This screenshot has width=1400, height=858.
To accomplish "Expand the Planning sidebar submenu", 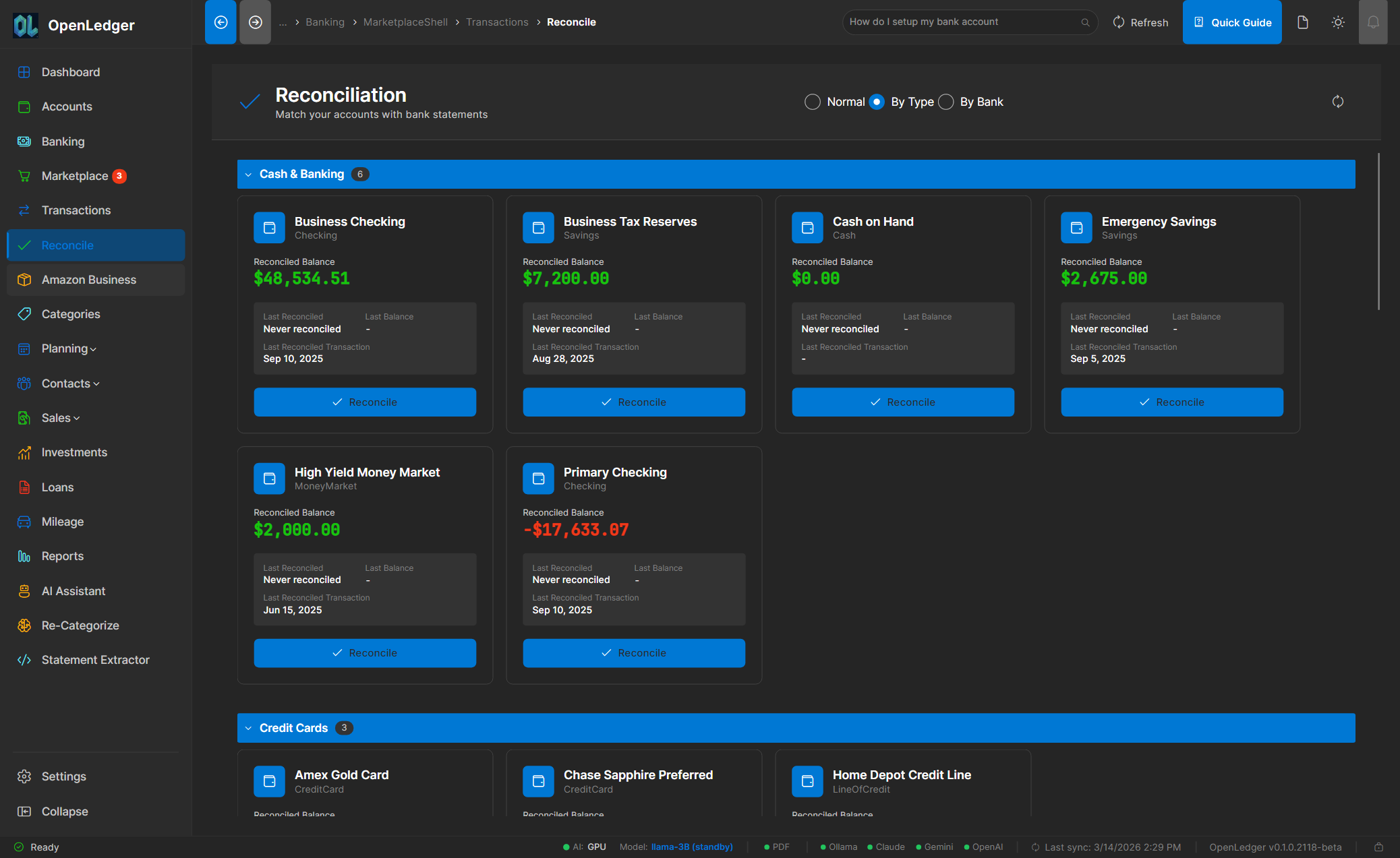I will [69, 348].
